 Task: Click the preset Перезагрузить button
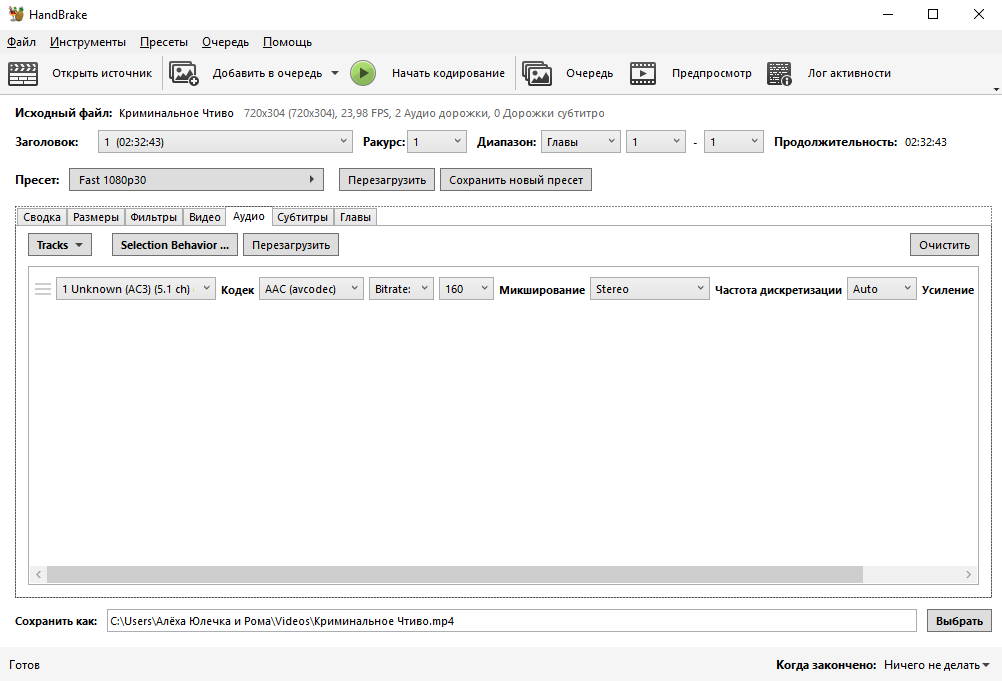click(x=387, y=180)
